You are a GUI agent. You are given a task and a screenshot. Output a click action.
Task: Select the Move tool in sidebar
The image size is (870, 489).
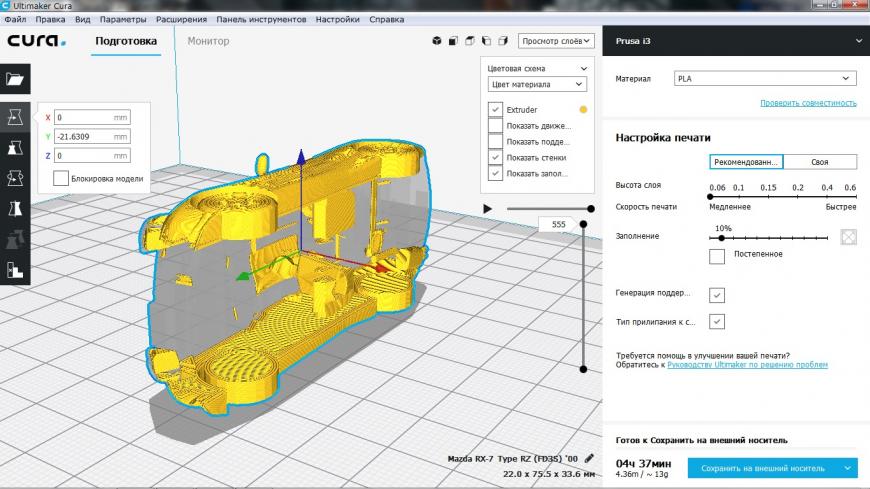click(15, 117)
